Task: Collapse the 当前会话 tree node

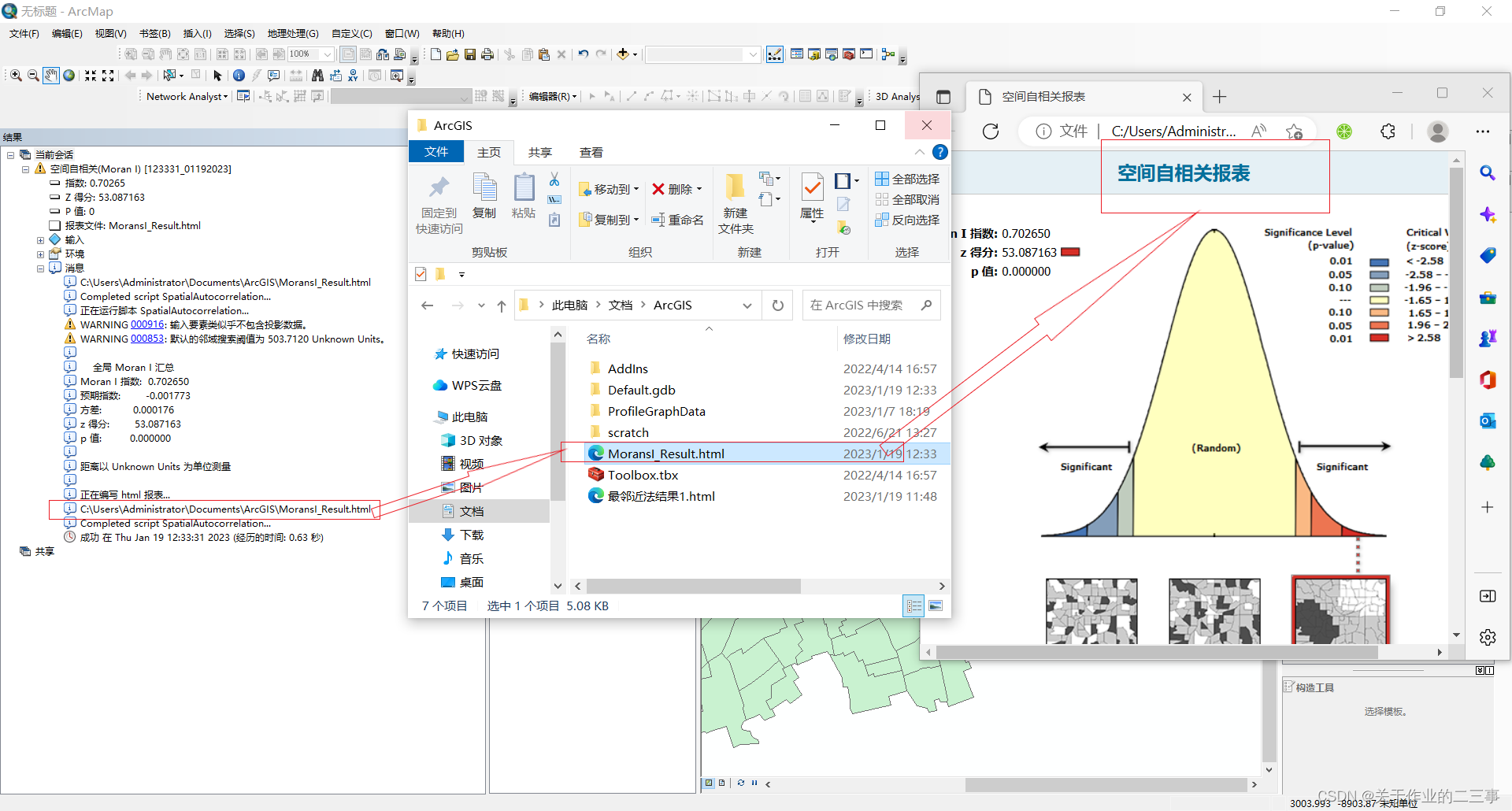Action: (11, 155)
